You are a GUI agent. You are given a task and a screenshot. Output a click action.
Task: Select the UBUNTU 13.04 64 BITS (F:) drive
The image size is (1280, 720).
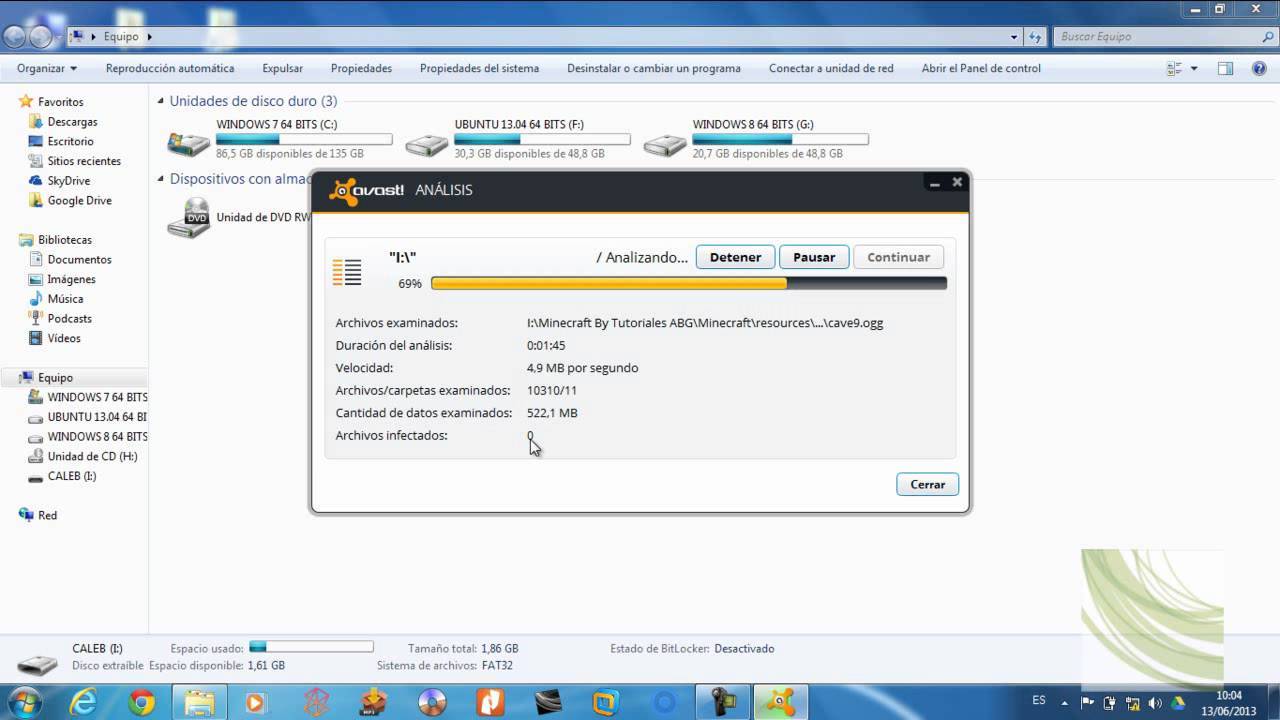tap(518, 139)
